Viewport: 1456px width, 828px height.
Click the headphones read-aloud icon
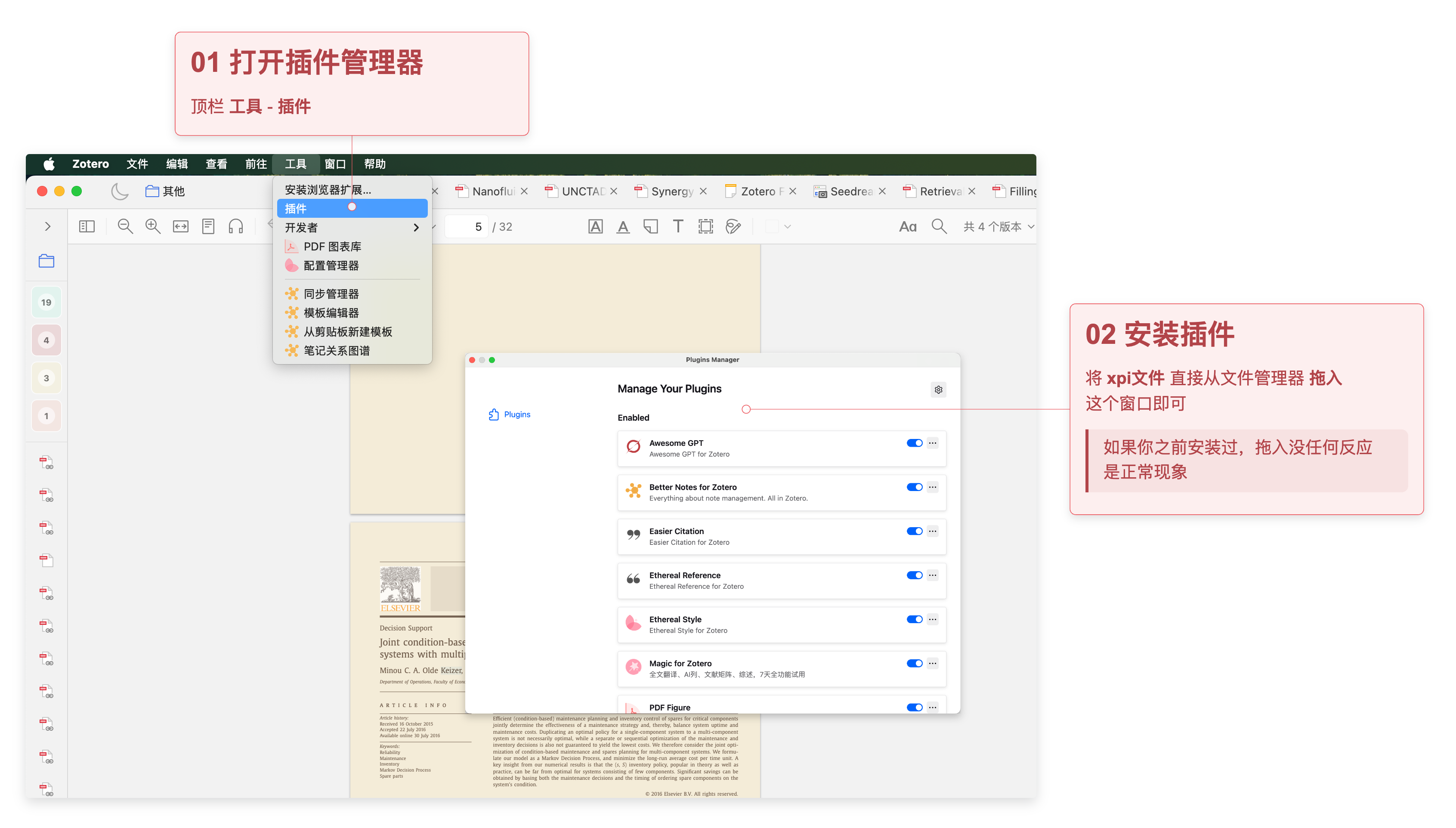(x=235, y=227)
